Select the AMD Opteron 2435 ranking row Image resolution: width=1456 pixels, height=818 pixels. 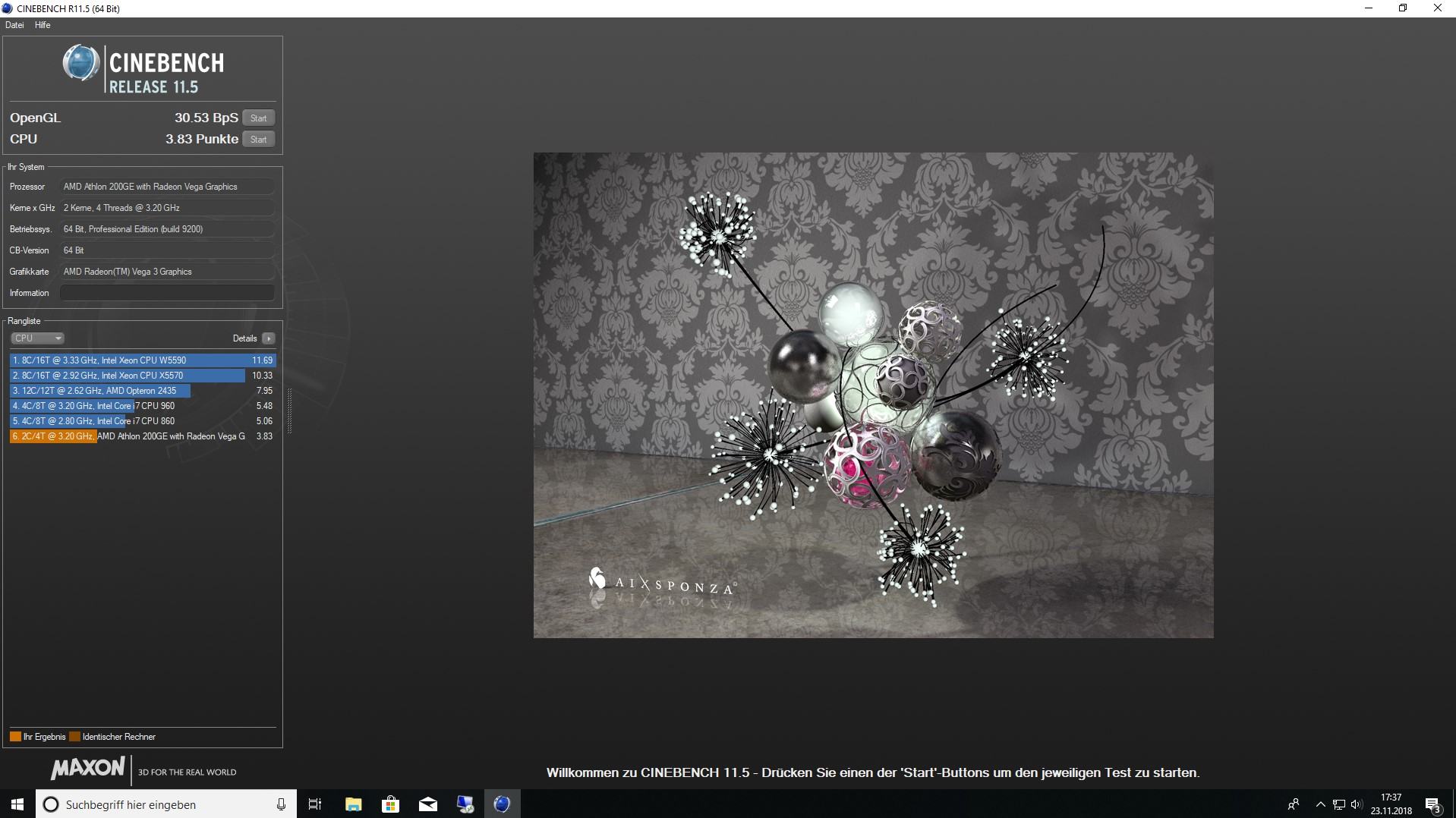(x=143, y=391)
